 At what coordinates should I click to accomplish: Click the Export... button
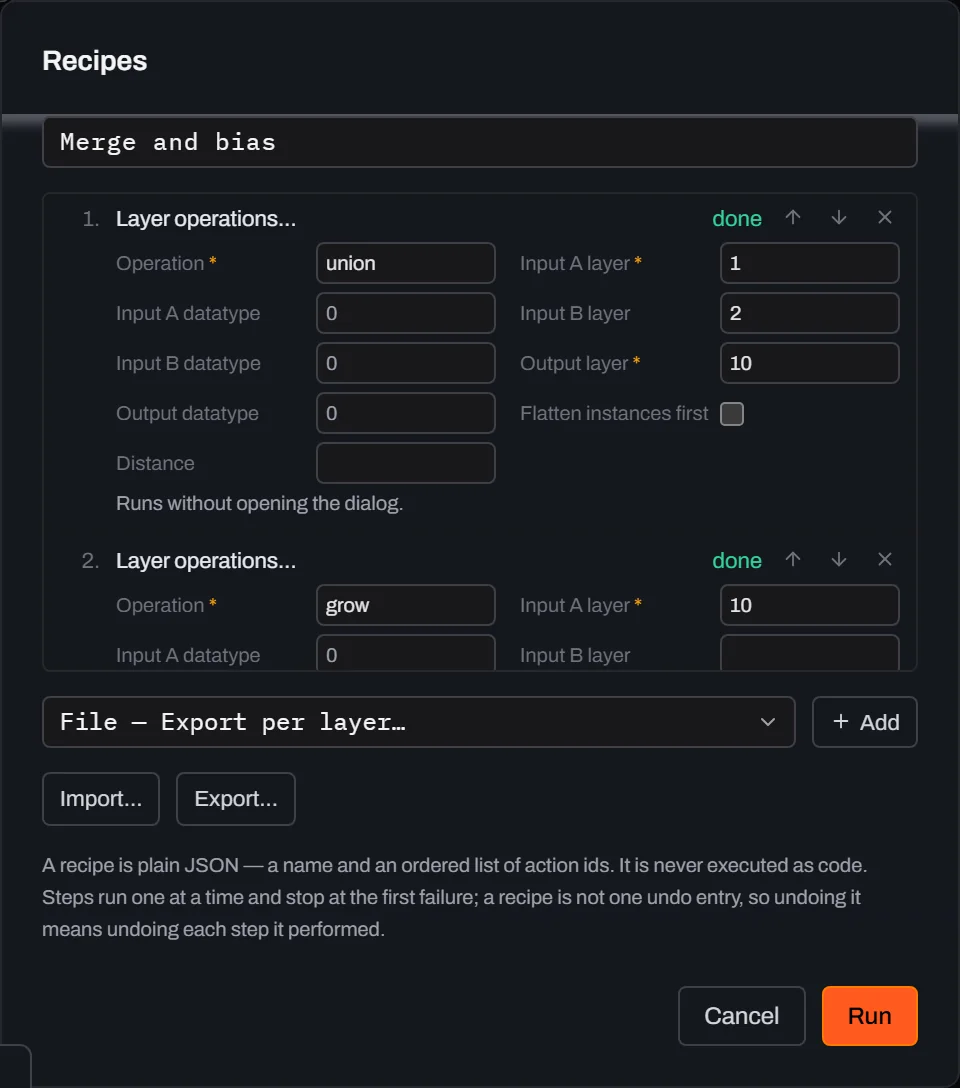click(x=236, y=799)
